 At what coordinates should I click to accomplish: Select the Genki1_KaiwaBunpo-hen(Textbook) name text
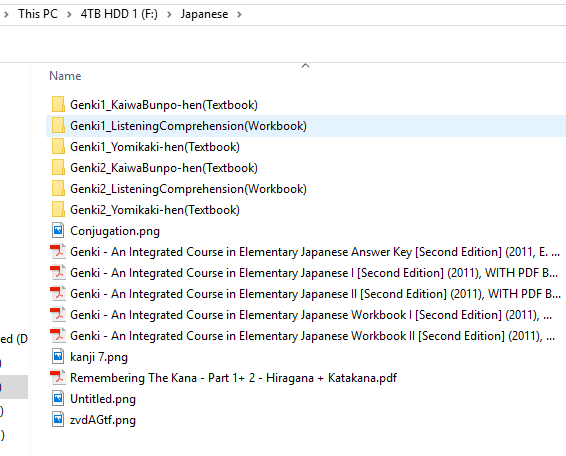coord(164,105)
